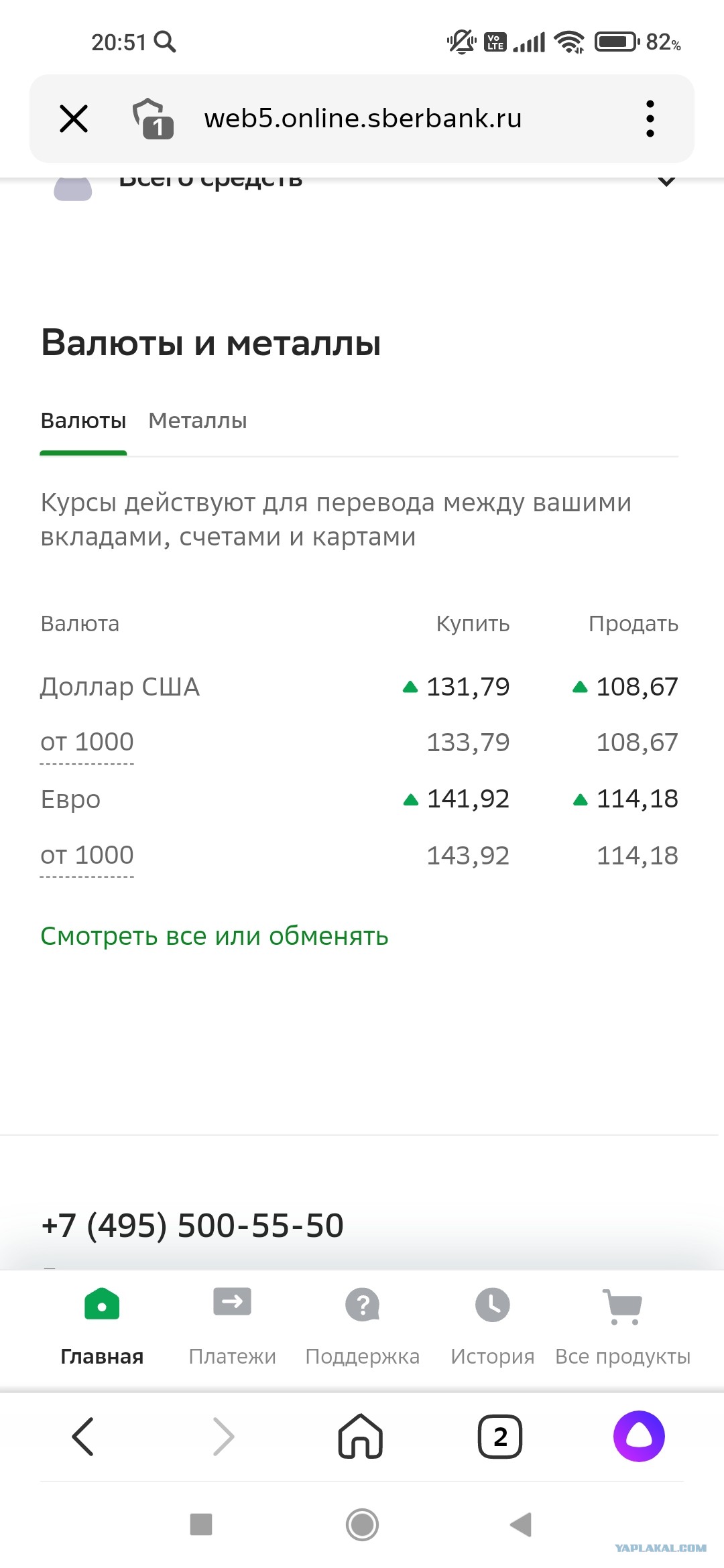Screen dimensions: 724x1568
Task: Open the site protection shield icon
Action: tap(153, 119)
